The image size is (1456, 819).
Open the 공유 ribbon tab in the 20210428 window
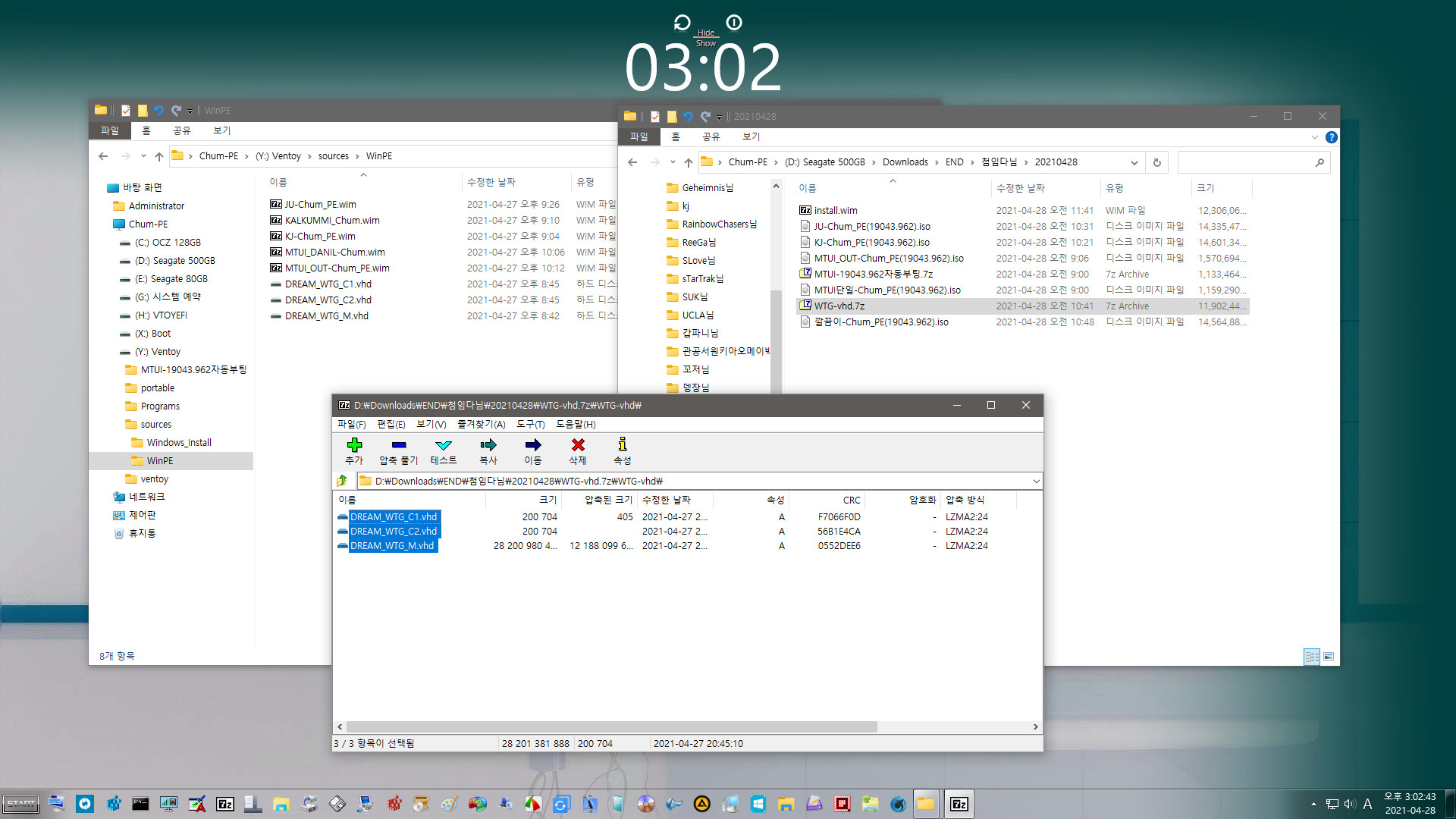[711, 136]
